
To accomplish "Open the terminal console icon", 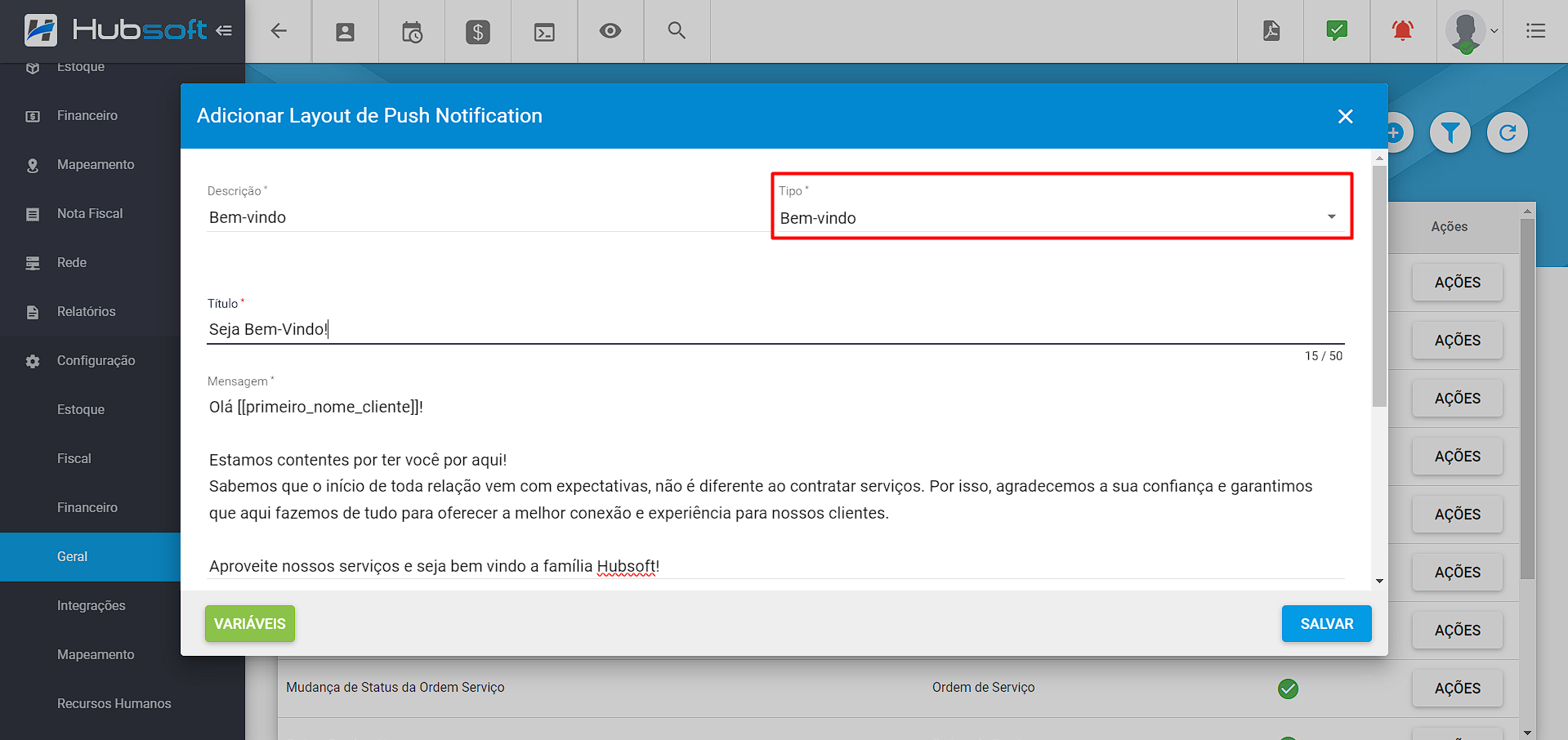I will click(x=544, y=32).
